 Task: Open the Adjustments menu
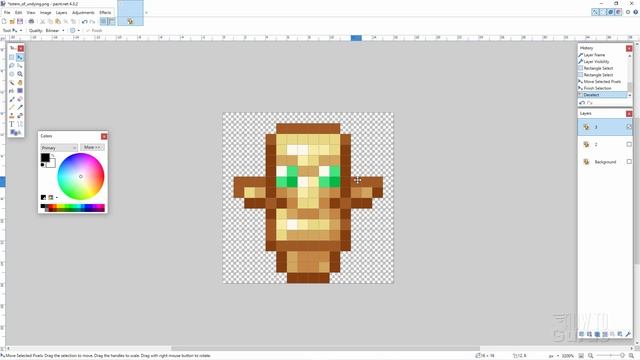click(x=83, y=13)
